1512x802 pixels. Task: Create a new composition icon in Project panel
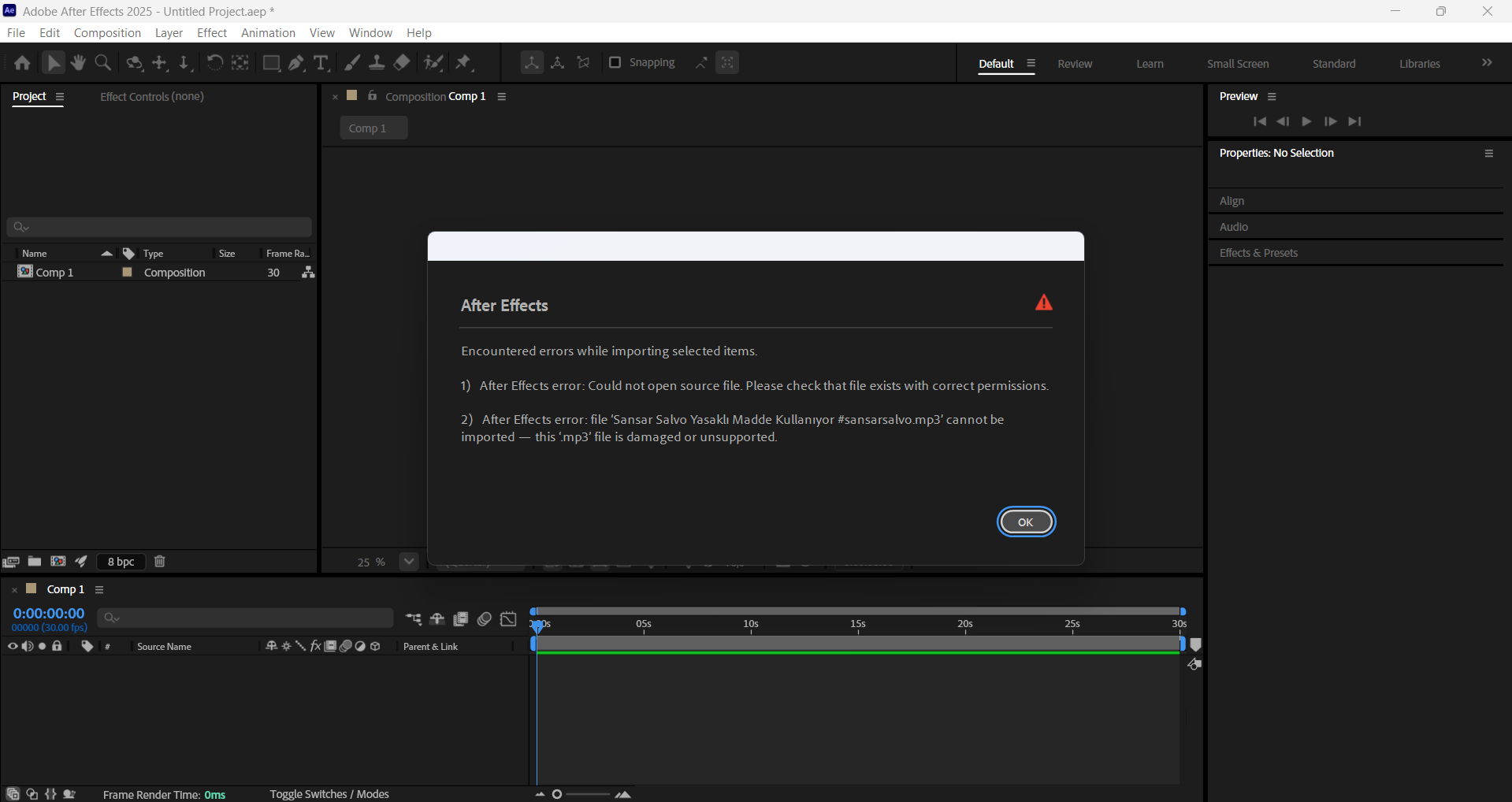click(x=58, y=562)
